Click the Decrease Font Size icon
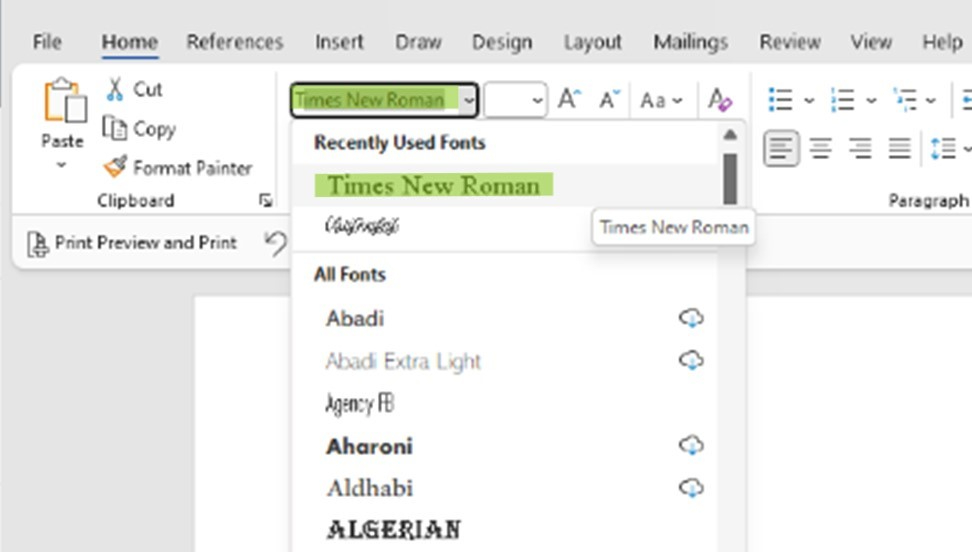This screenshot has width=972, height=552. [x=609, y=100]
